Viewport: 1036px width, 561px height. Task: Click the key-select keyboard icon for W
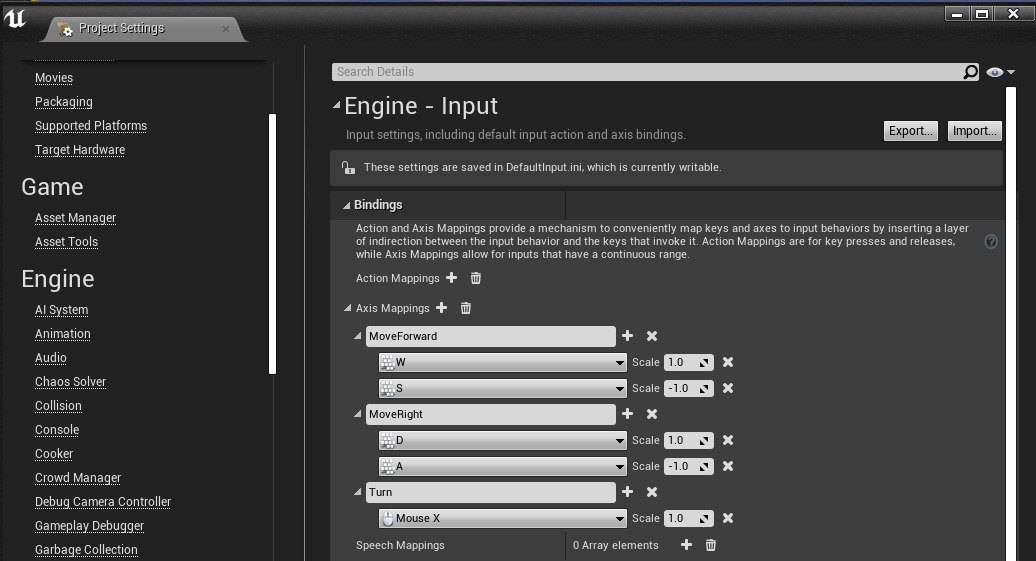click(388, 362)
